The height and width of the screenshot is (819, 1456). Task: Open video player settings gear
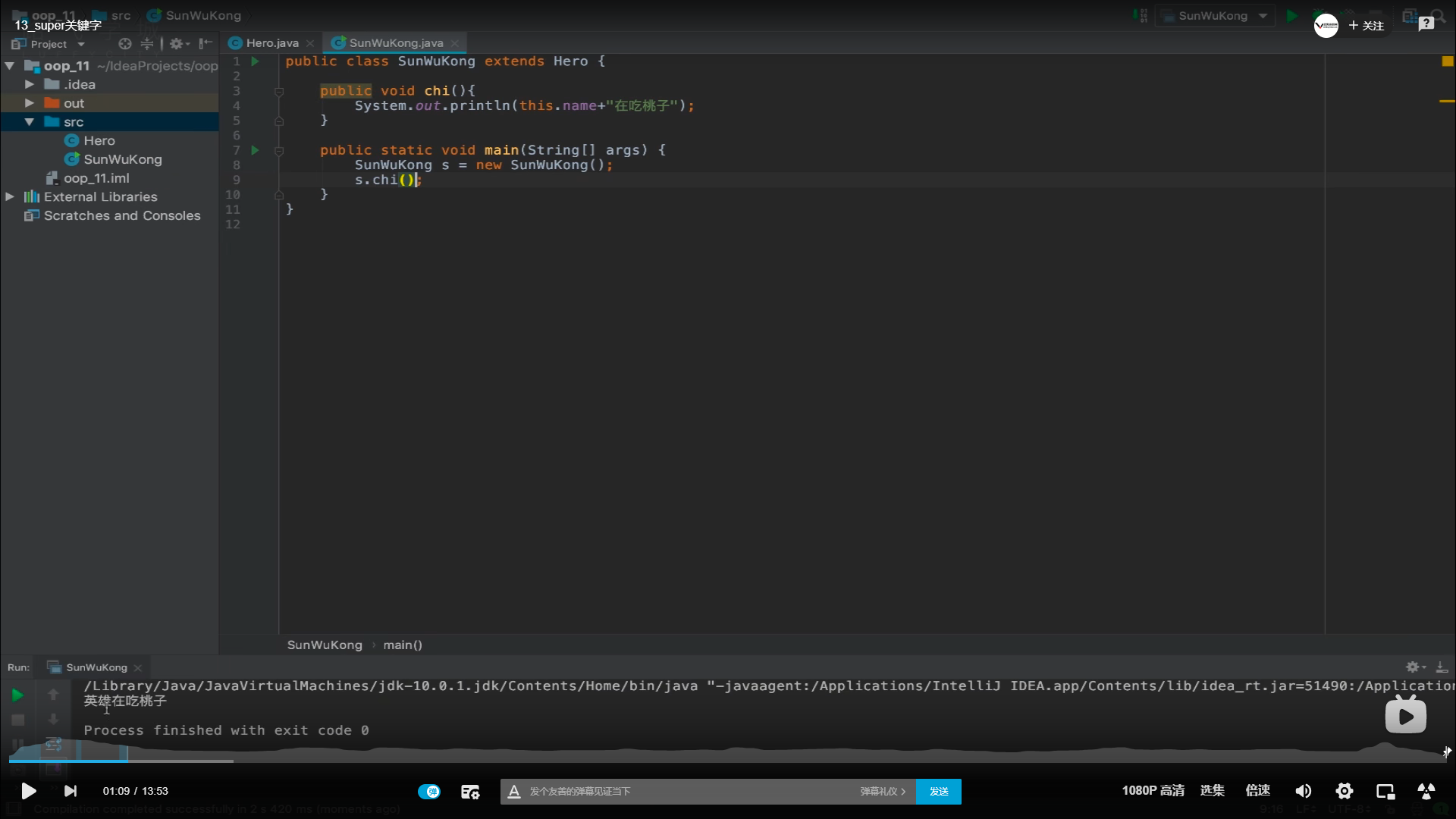(1345, 791)
